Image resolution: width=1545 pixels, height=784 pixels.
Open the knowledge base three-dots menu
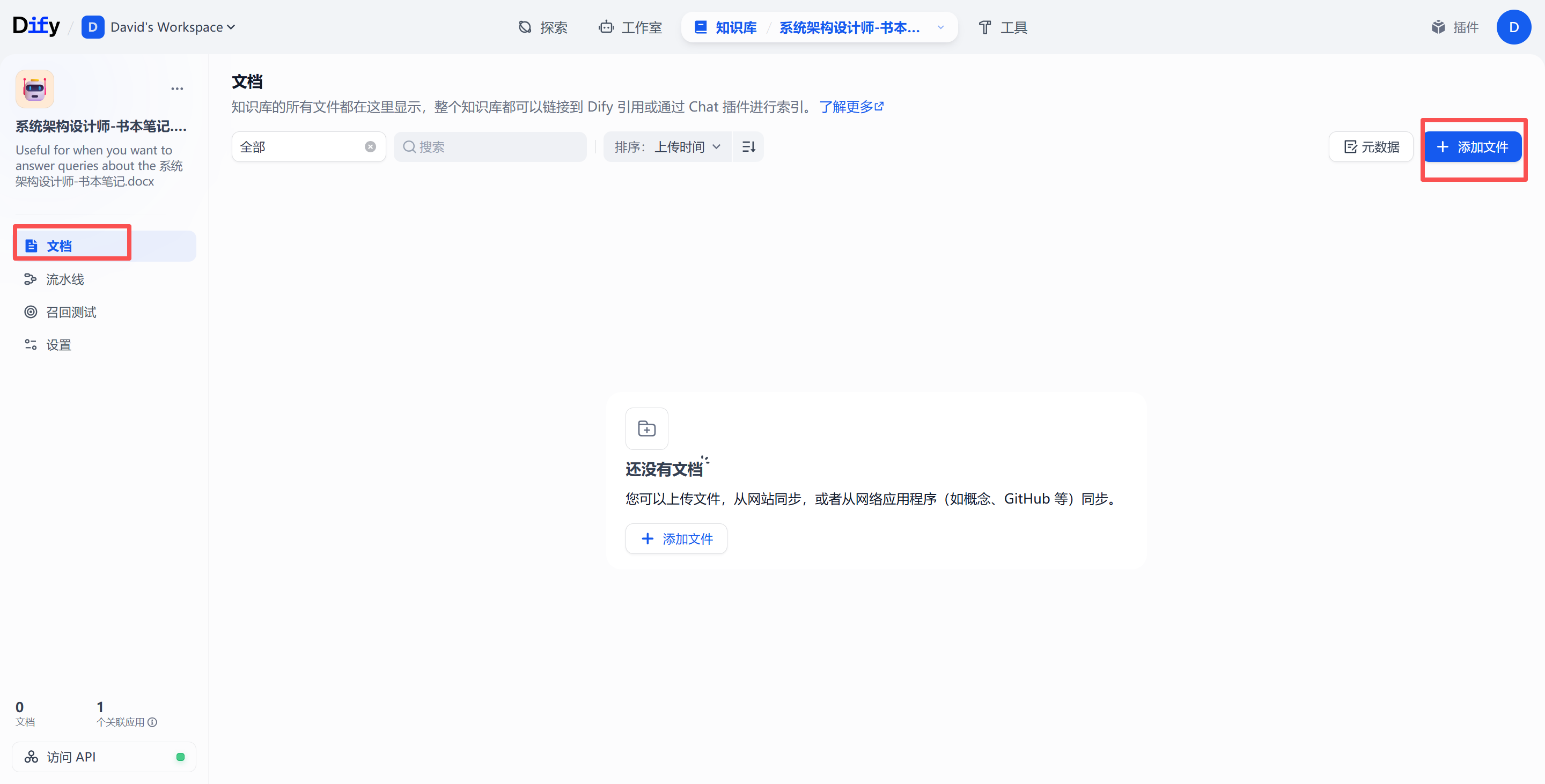pyautogui.click(x=177, y=88)
